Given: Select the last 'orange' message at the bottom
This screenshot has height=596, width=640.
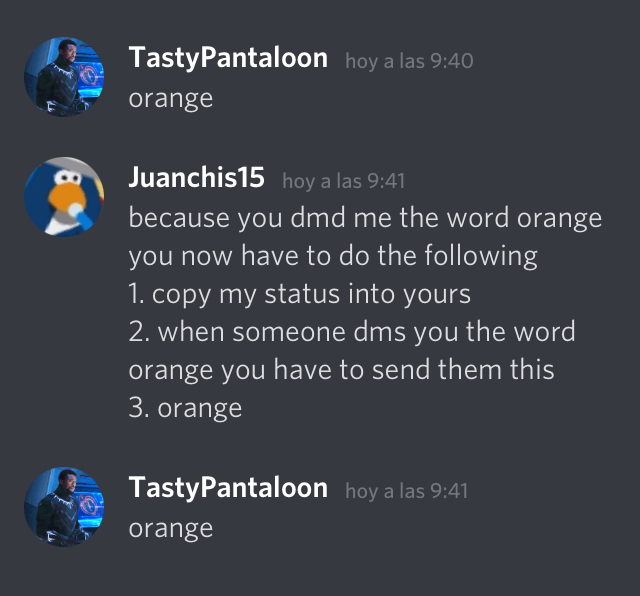Looking at the screenshot, I should tap(171, 529).
